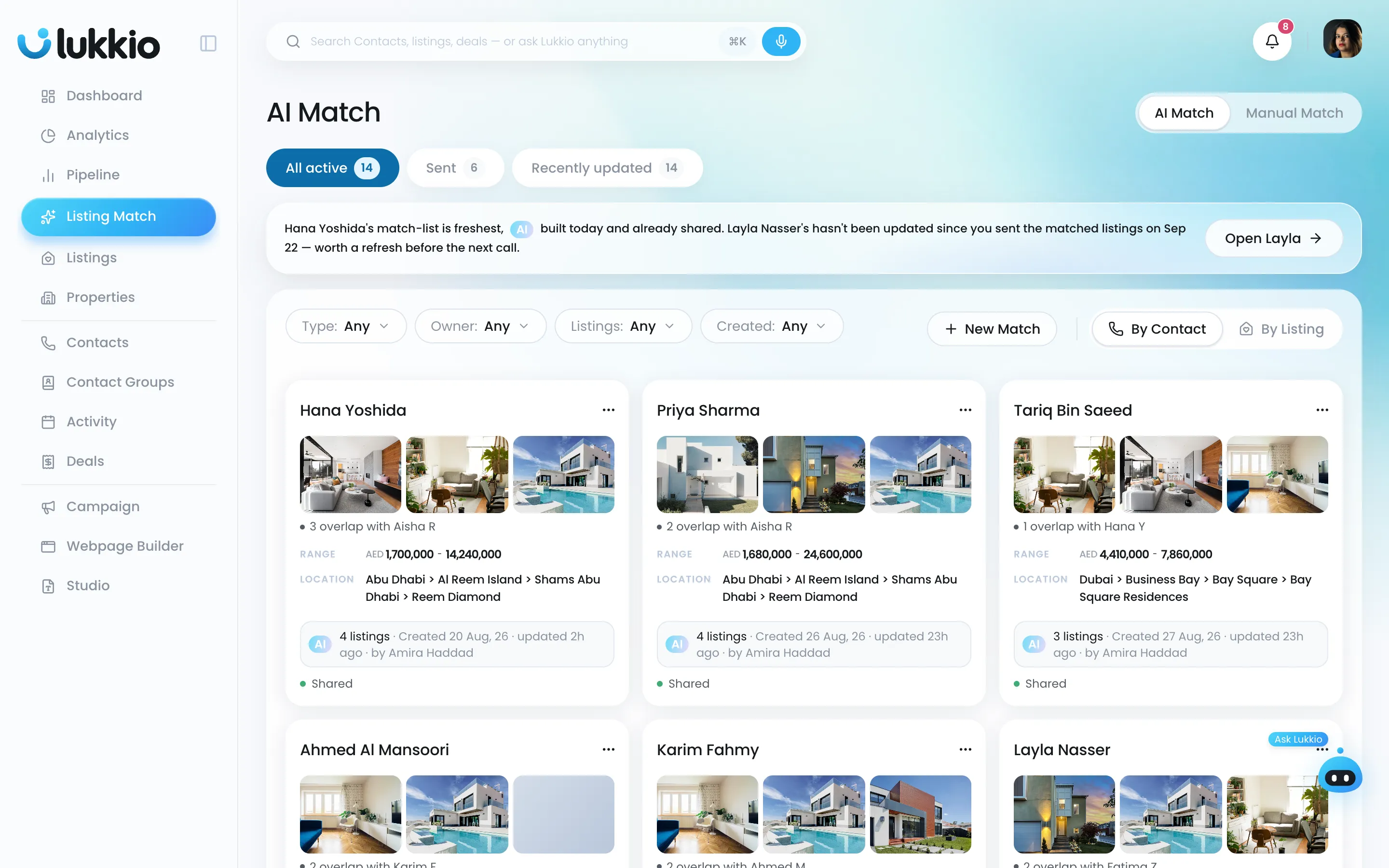Click the Campaign megaphone icon
Image resolution: width=1389 pixels, height=868 pixels.
coord(48,507)
